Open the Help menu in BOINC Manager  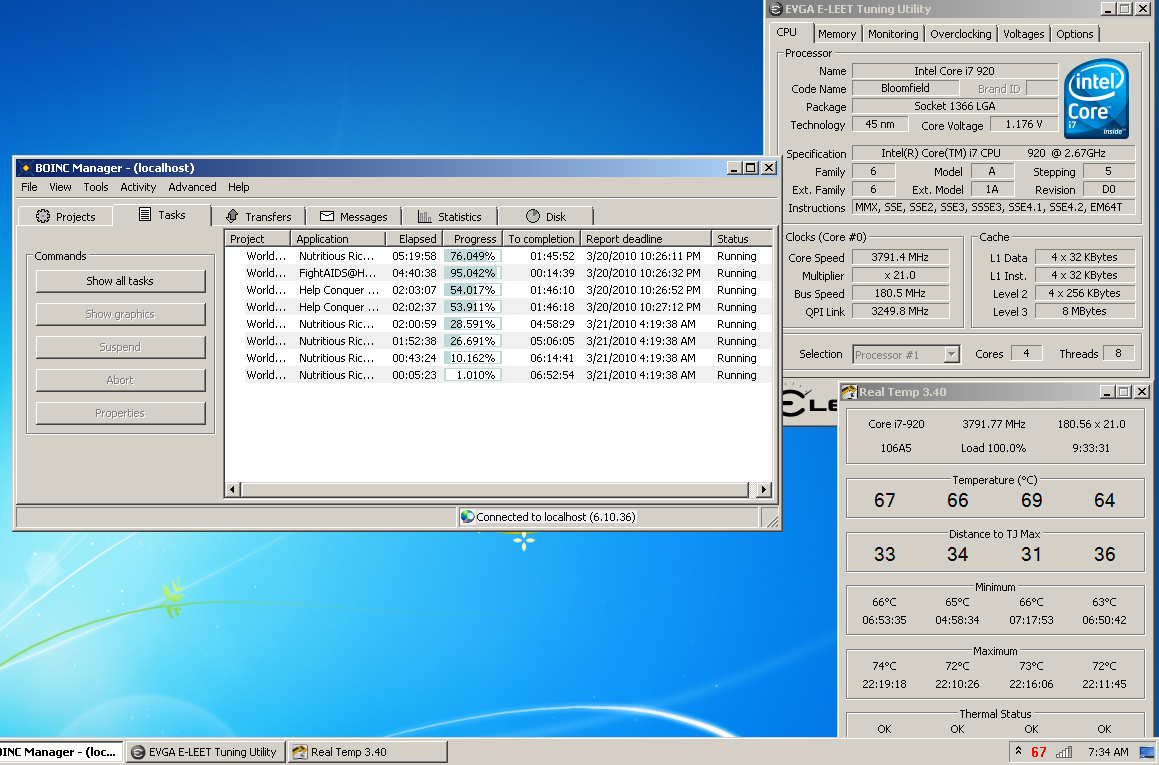pos(238,187)
